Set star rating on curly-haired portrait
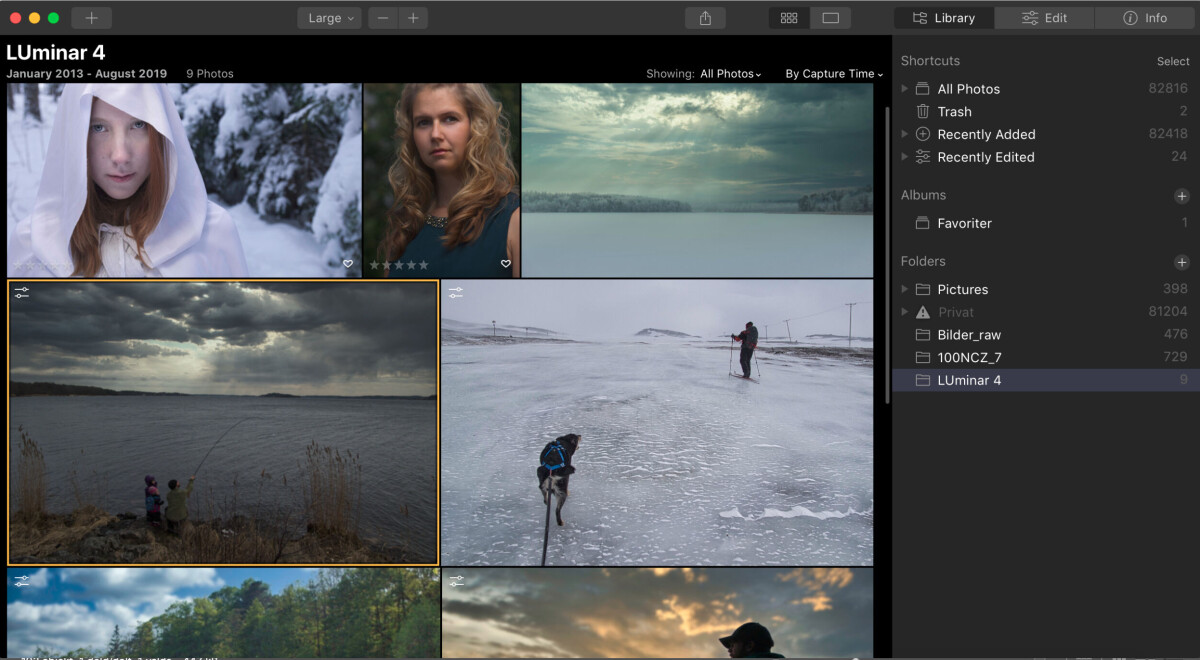1200x660 pixels. pos(399,265)
